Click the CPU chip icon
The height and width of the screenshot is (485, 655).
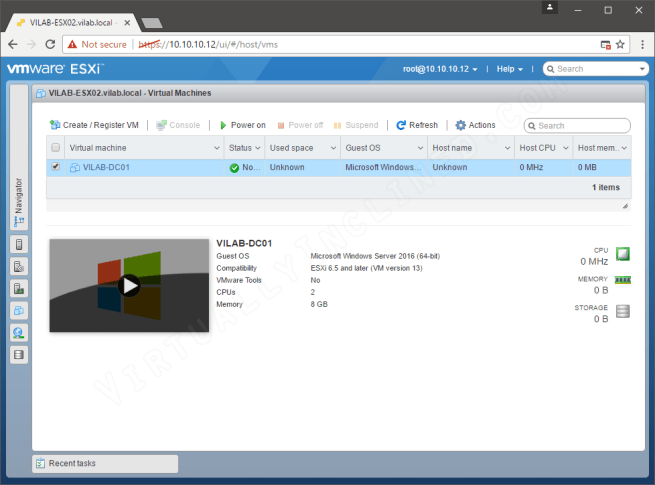(623, 254)
